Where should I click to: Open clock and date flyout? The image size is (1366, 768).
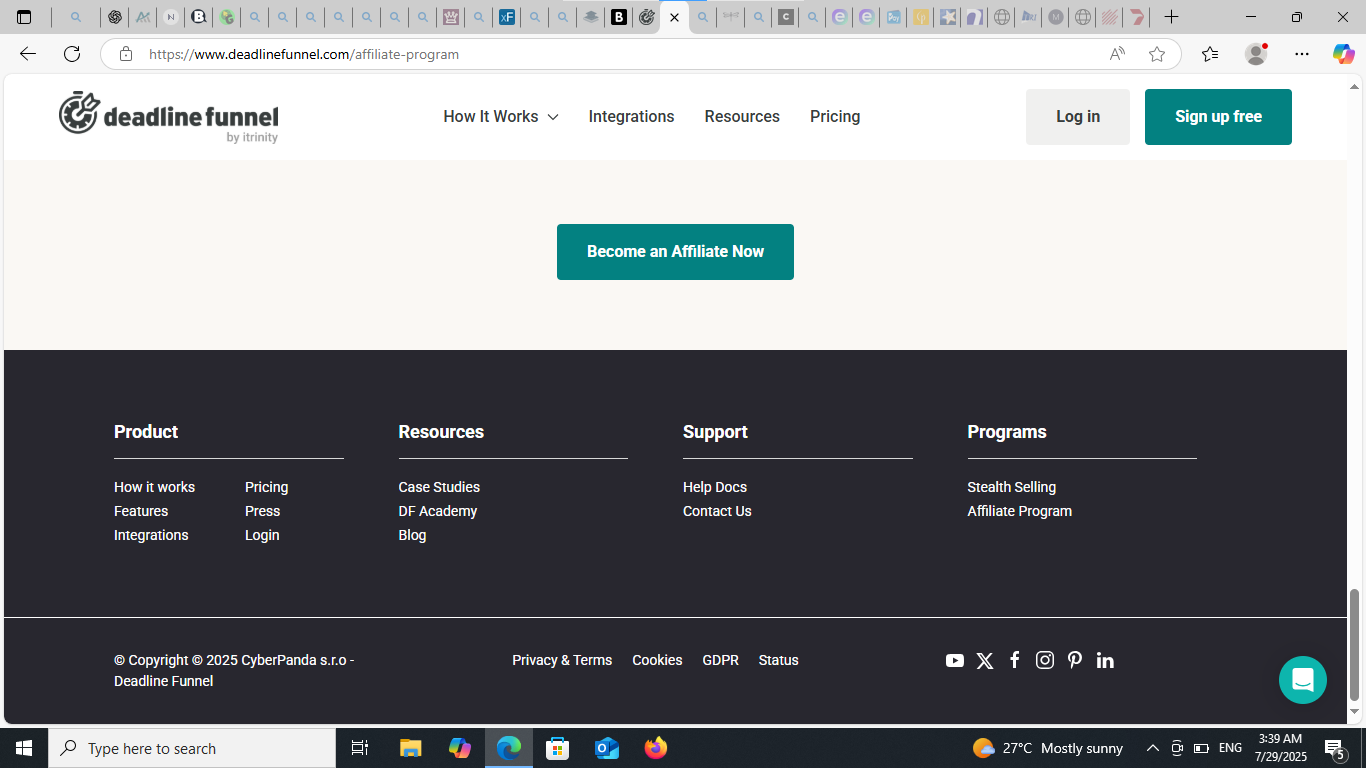click(x=1281, y=748)
